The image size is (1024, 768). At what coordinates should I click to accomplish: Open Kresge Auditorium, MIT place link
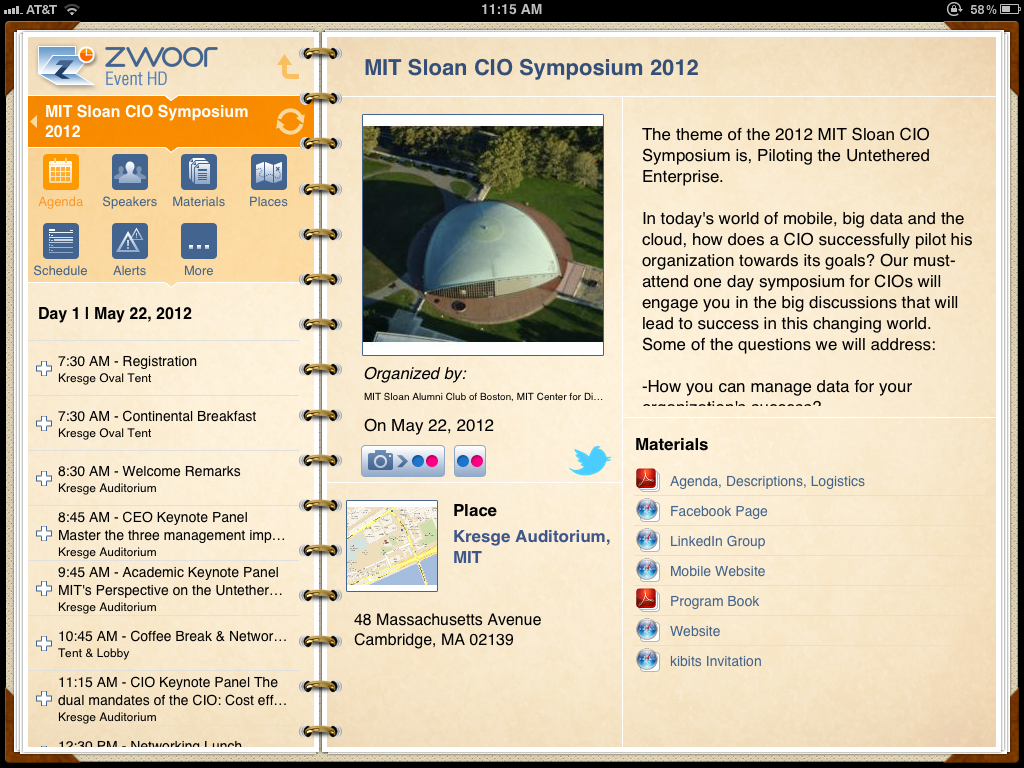tap(532, 547)
